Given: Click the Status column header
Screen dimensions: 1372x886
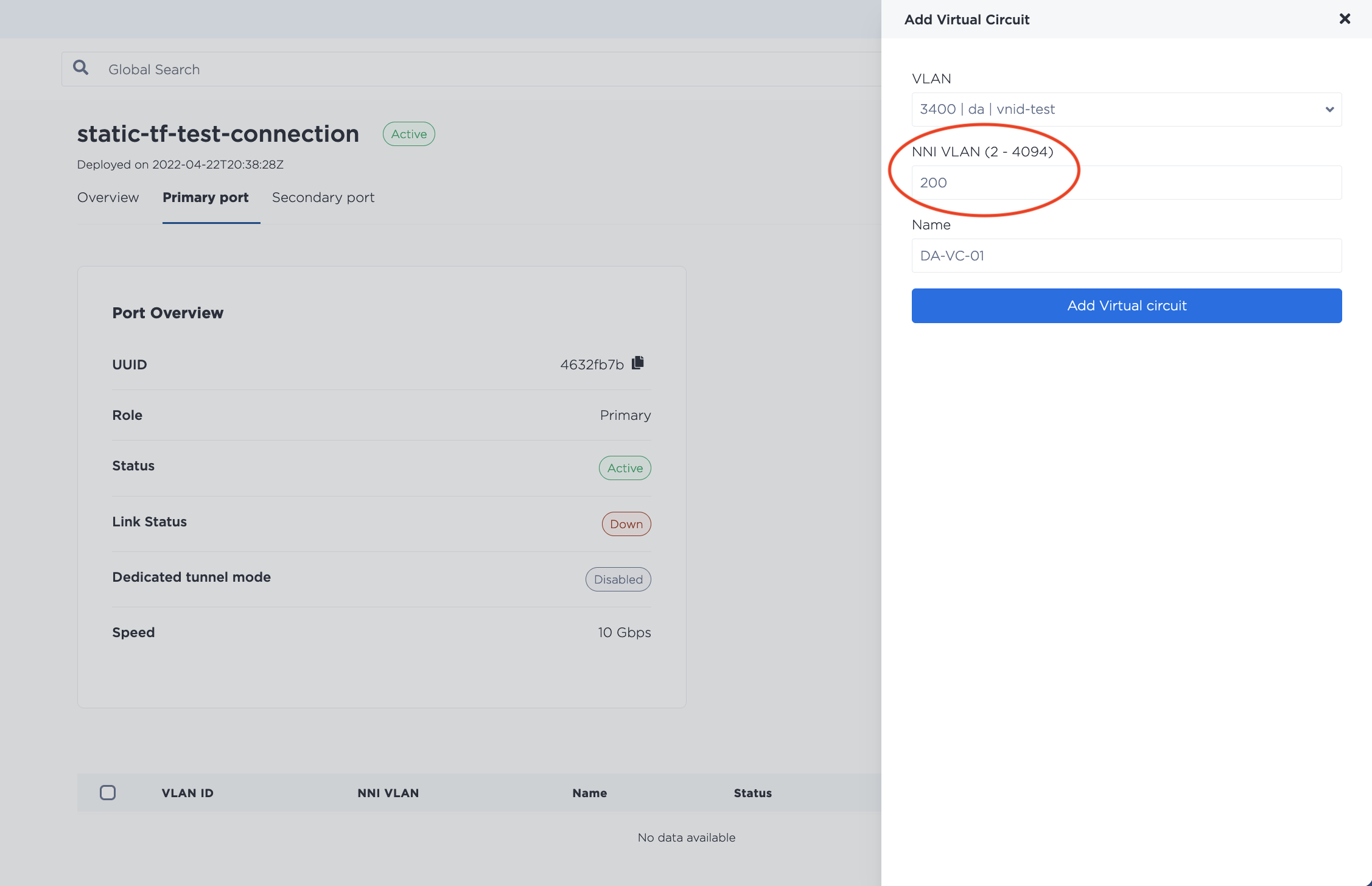Looking at the screenshot, I should 753,793.
